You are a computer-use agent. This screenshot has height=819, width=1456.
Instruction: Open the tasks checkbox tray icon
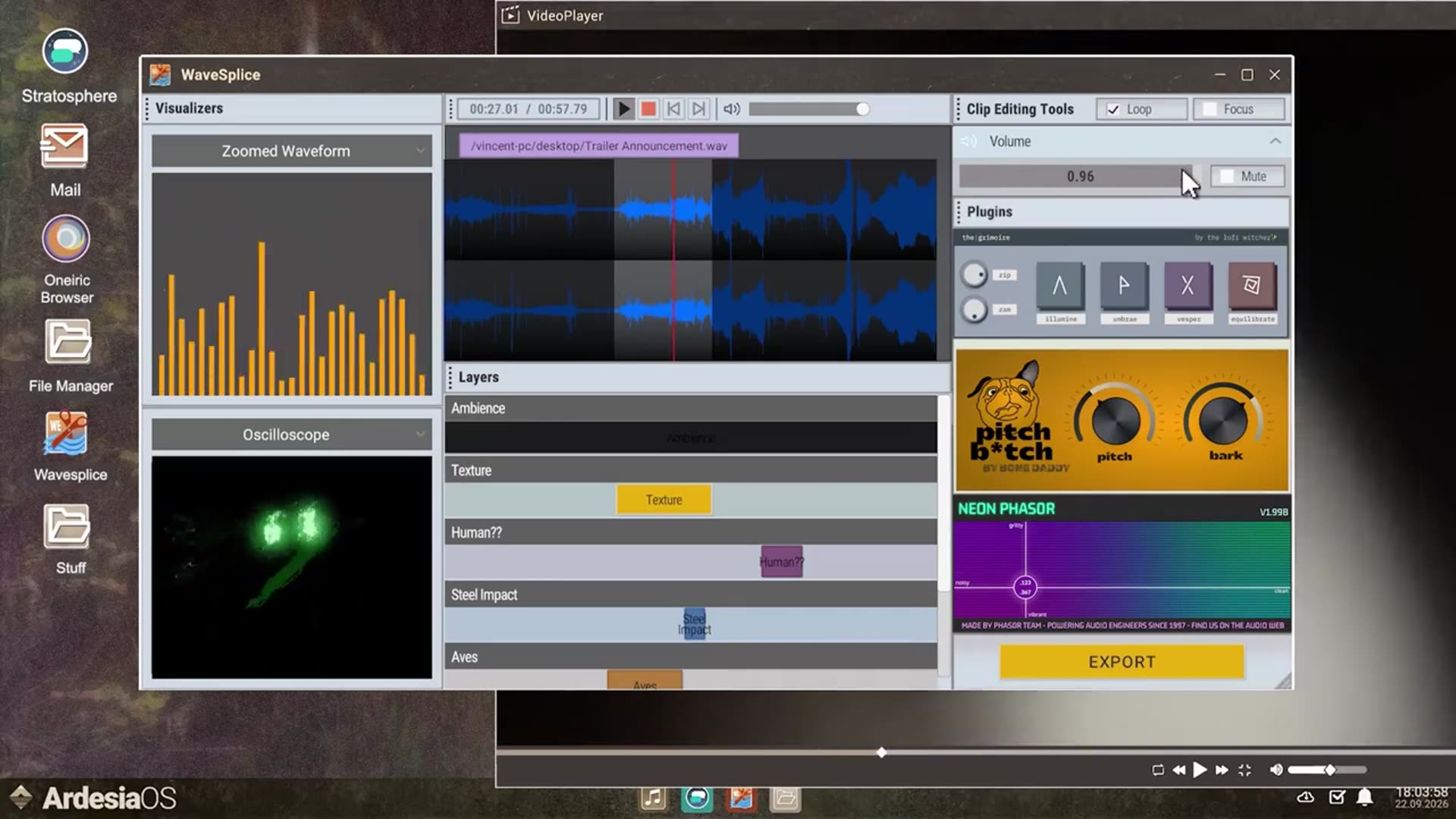tap(1337, 797)
